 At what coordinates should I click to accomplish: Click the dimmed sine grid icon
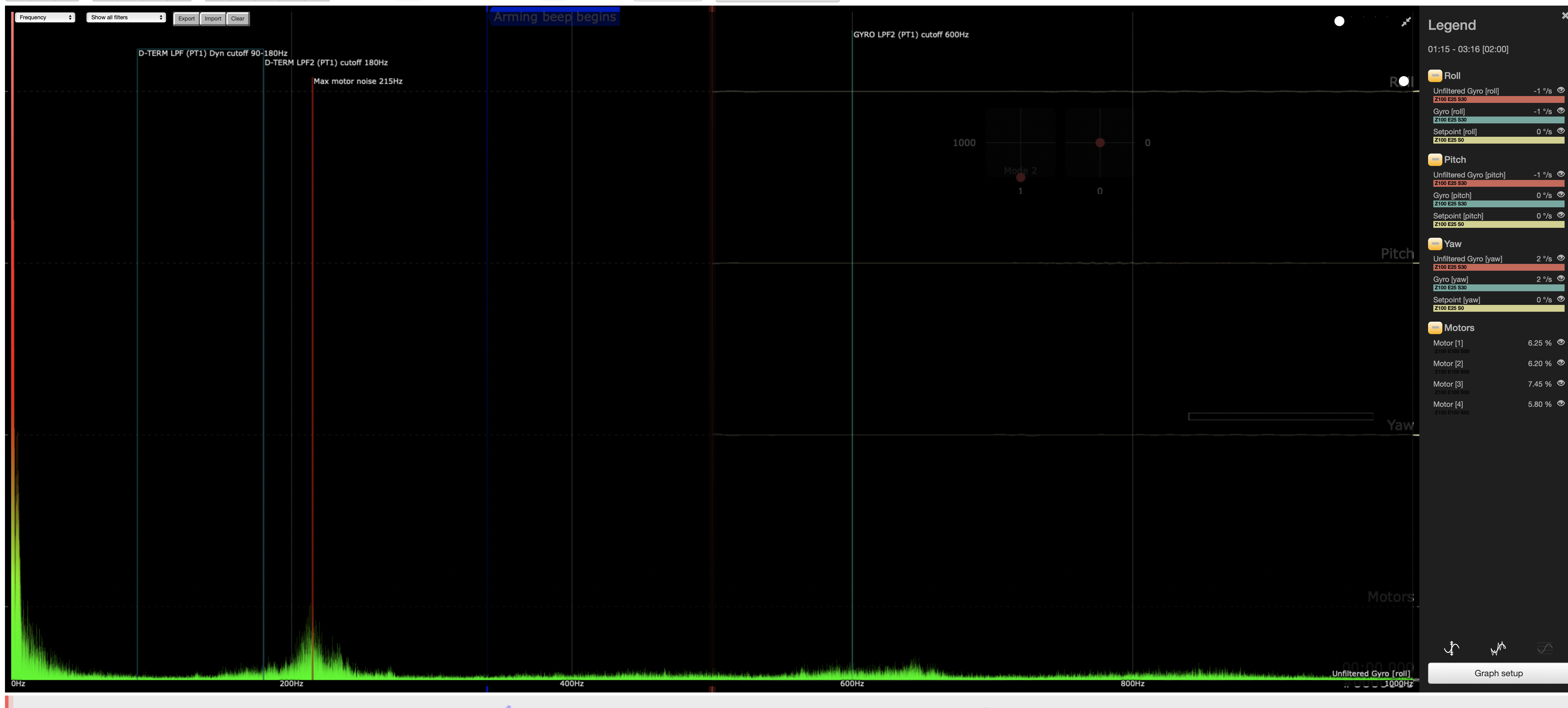coord(1544,648)
